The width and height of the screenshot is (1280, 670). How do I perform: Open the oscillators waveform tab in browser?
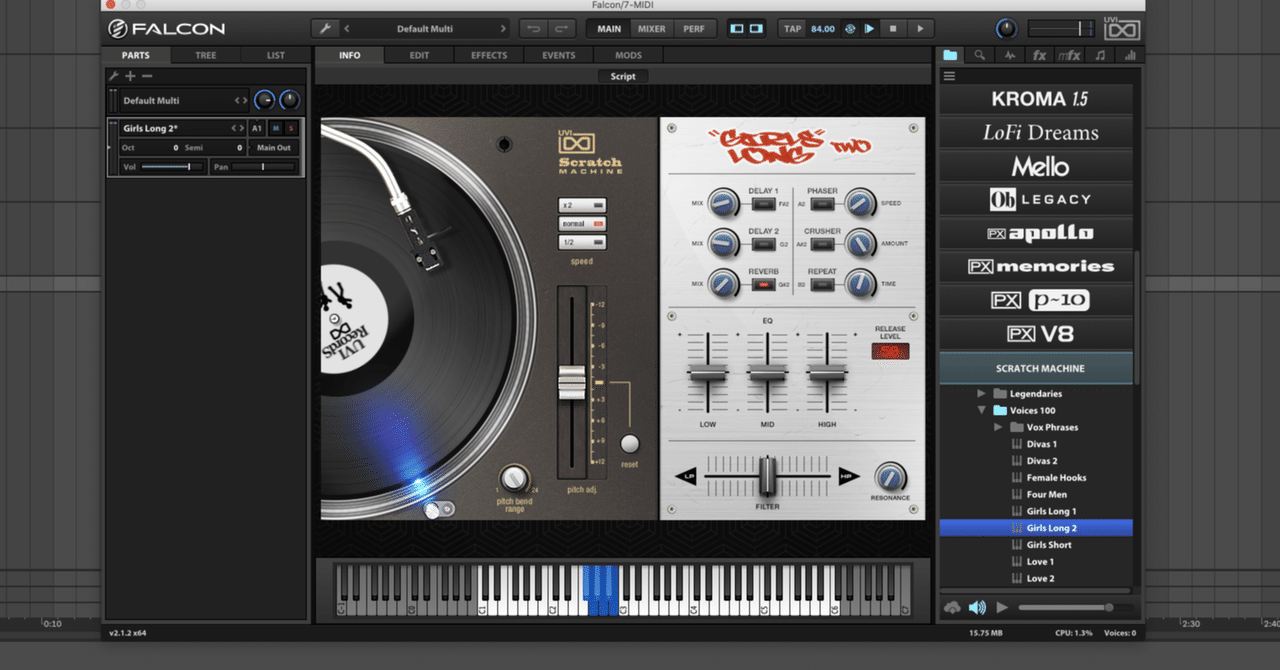pyautogui.click(x=1010, y=55)
